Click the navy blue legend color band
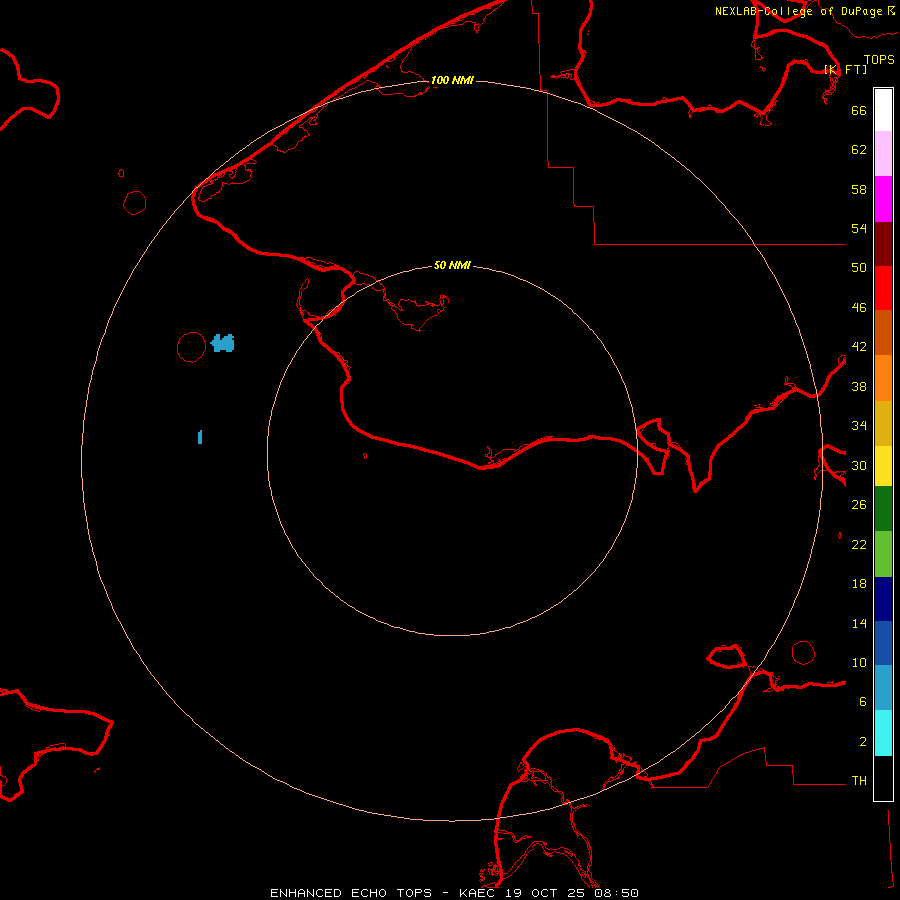900x900 pixels. pyautogui.click(x=883, y=599)
